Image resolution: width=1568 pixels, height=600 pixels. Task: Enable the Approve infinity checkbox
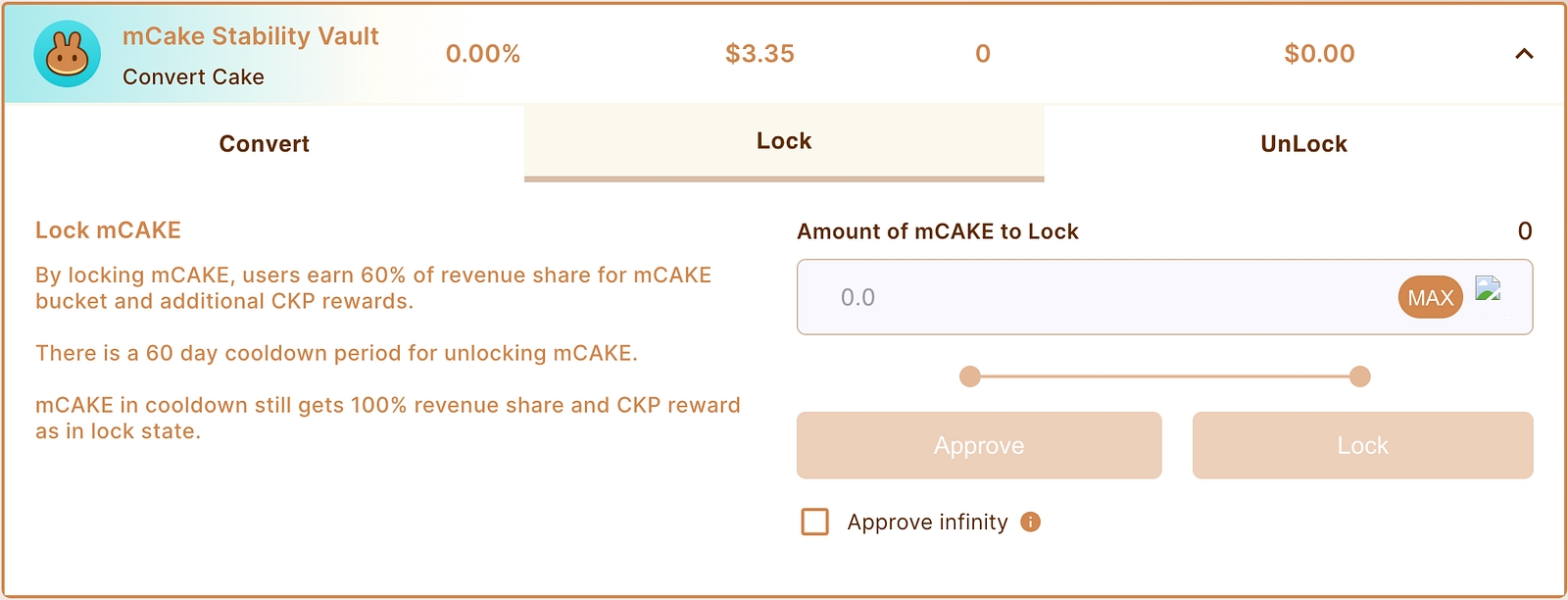(815, 522)
